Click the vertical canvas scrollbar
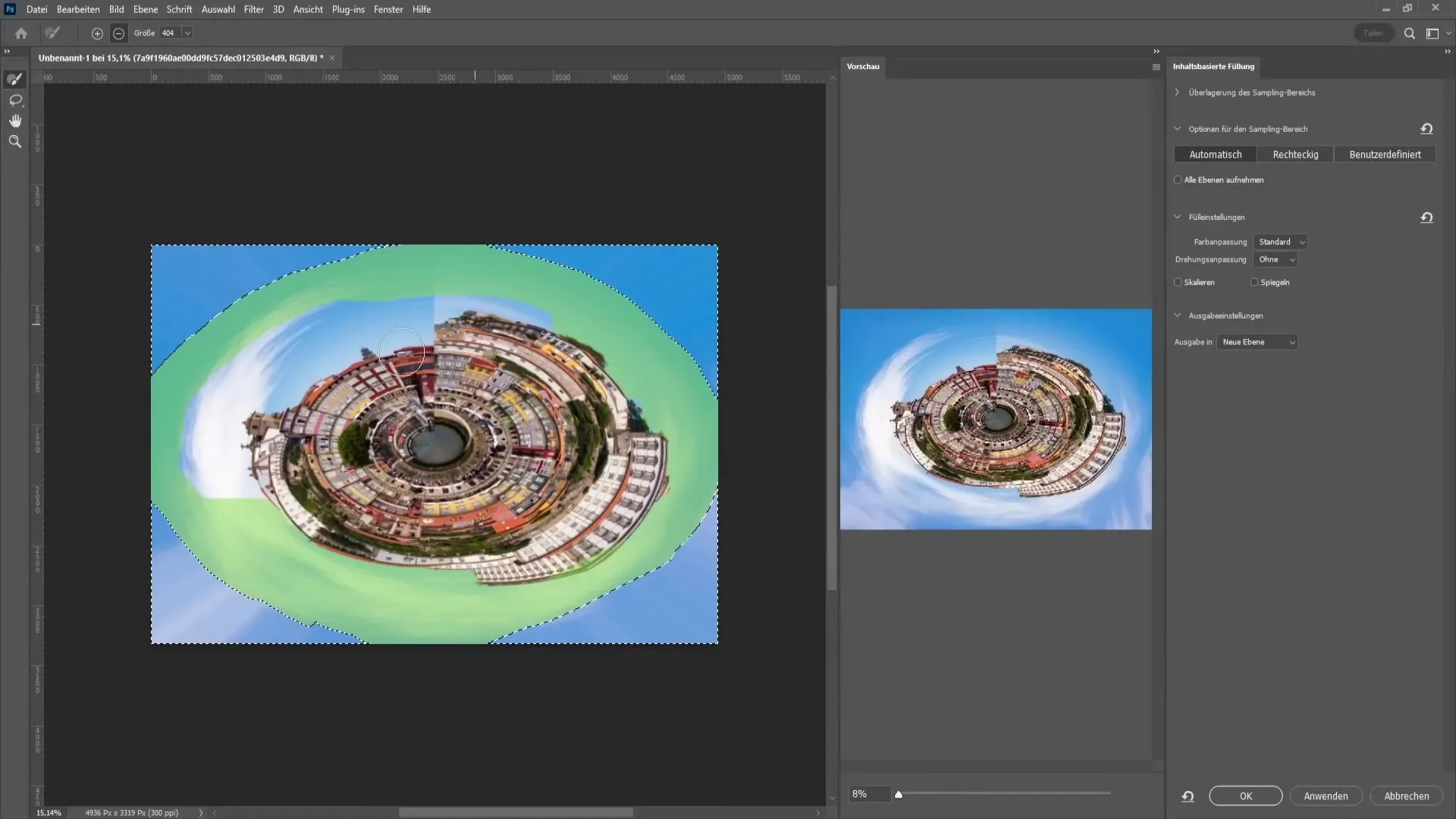1456x819 pixels. 832,438
